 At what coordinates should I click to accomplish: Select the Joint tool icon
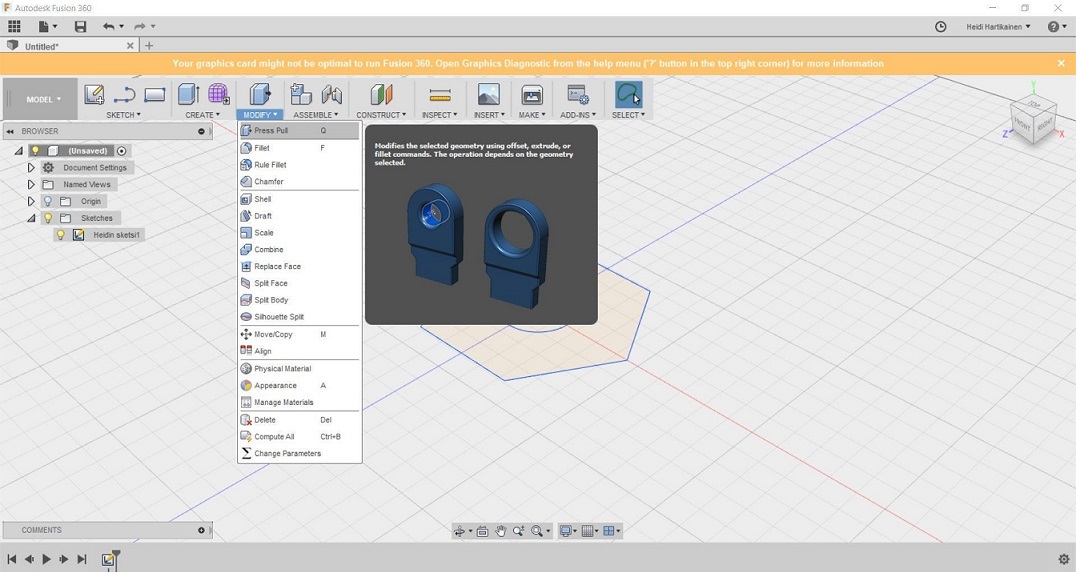pos(331,94)
